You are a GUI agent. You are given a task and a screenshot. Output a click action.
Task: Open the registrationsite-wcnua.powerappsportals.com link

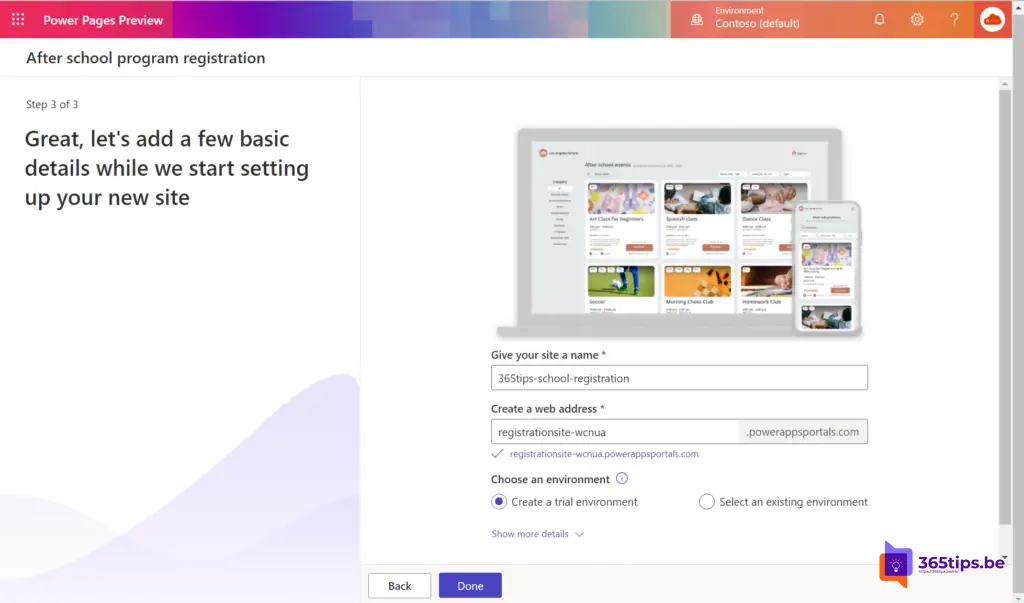(x=603, y=454)
